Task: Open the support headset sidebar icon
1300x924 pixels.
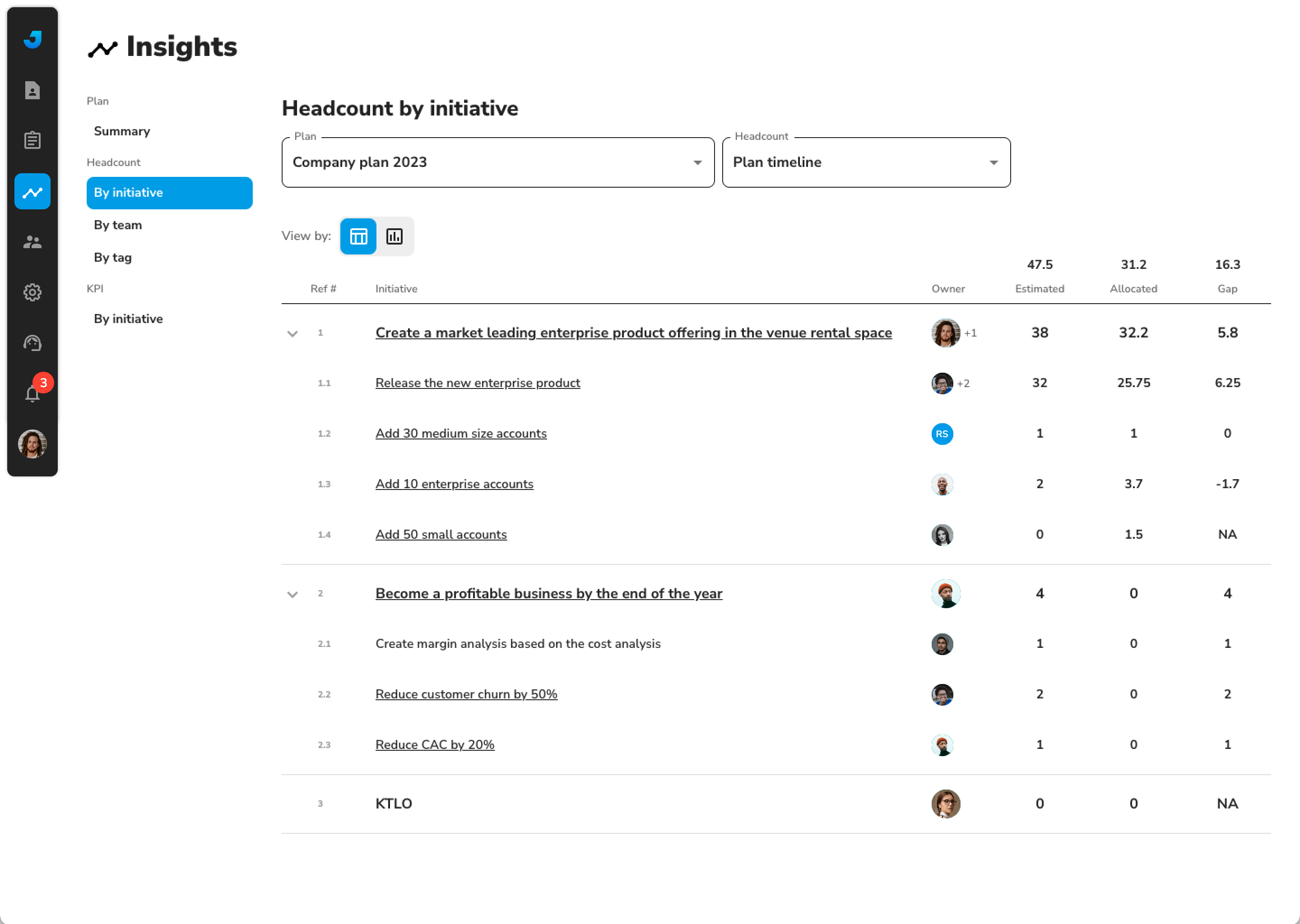Action: [32, 343]
